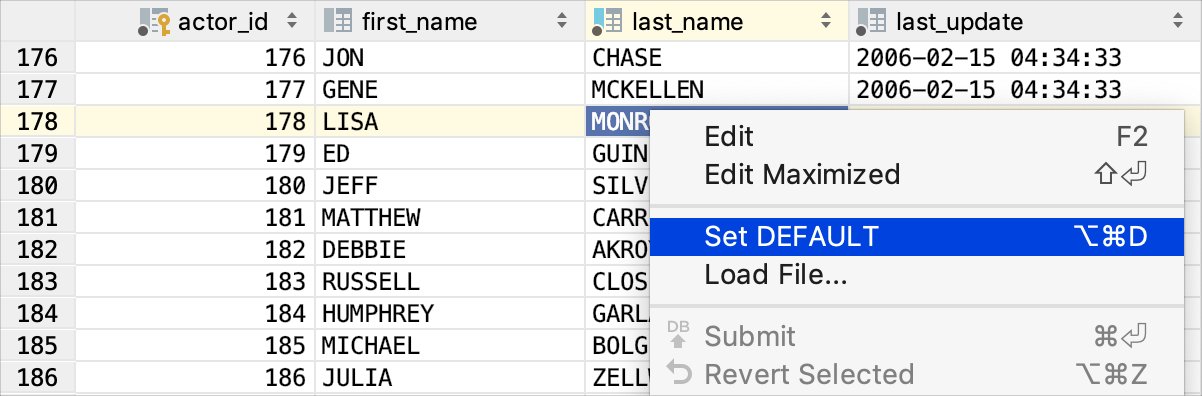Click the actor_id primary key column icon

click(x=154, y=21)
